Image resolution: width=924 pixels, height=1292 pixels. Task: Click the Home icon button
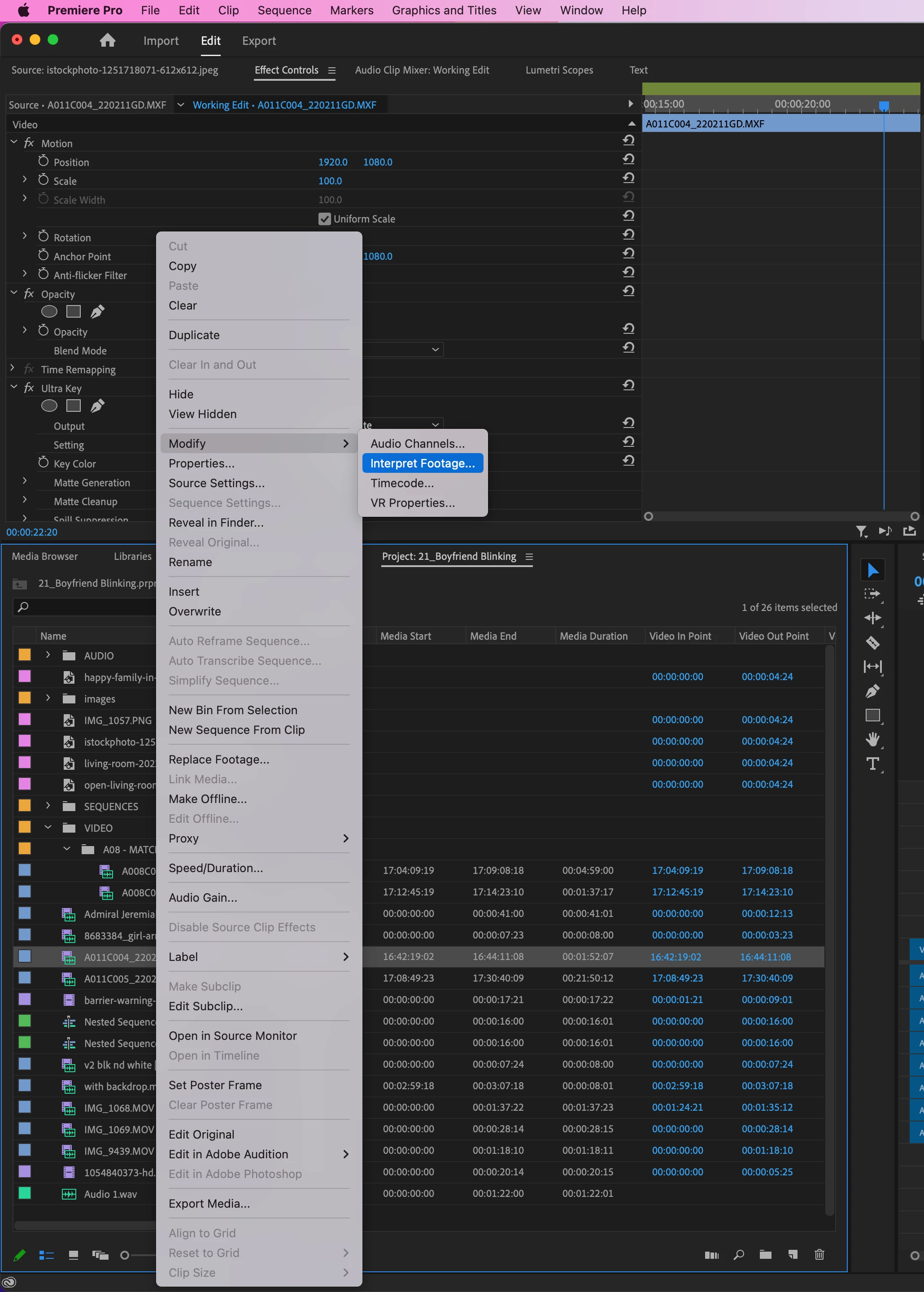[107, 40]
